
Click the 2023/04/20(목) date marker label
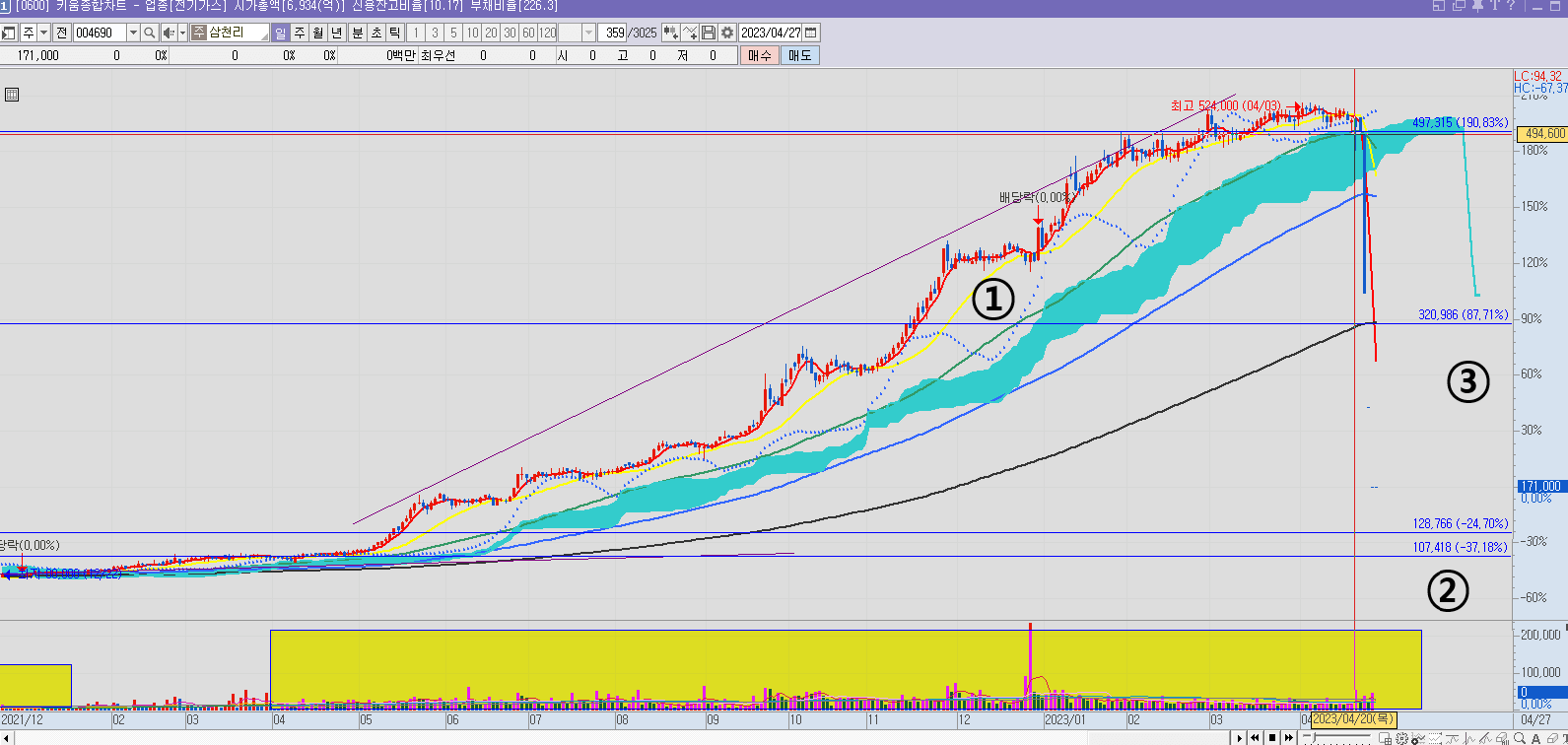(x=1352, y=719)
